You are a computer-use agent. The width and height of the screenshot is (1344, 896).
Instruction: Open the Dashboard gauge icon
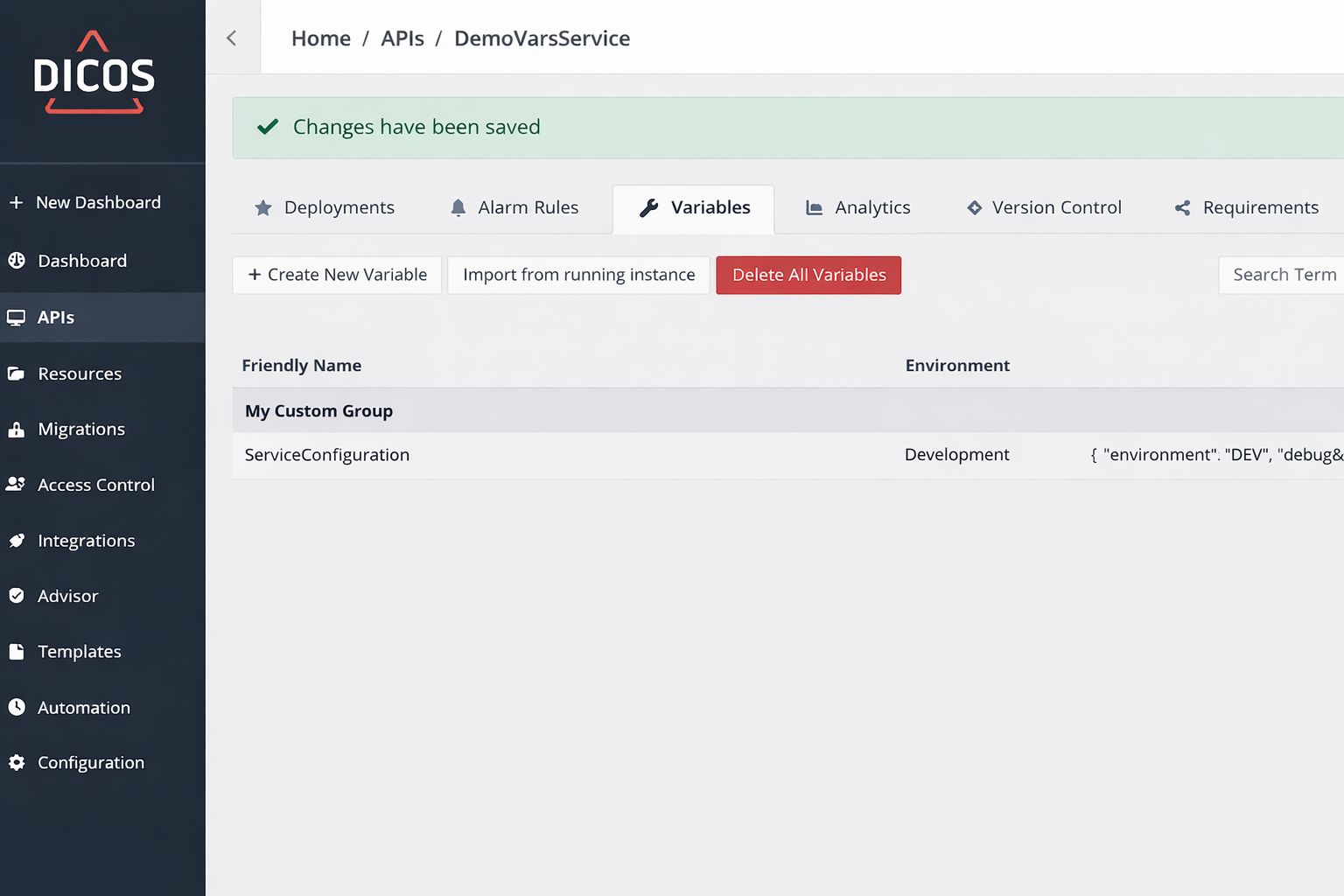point(17,261)
